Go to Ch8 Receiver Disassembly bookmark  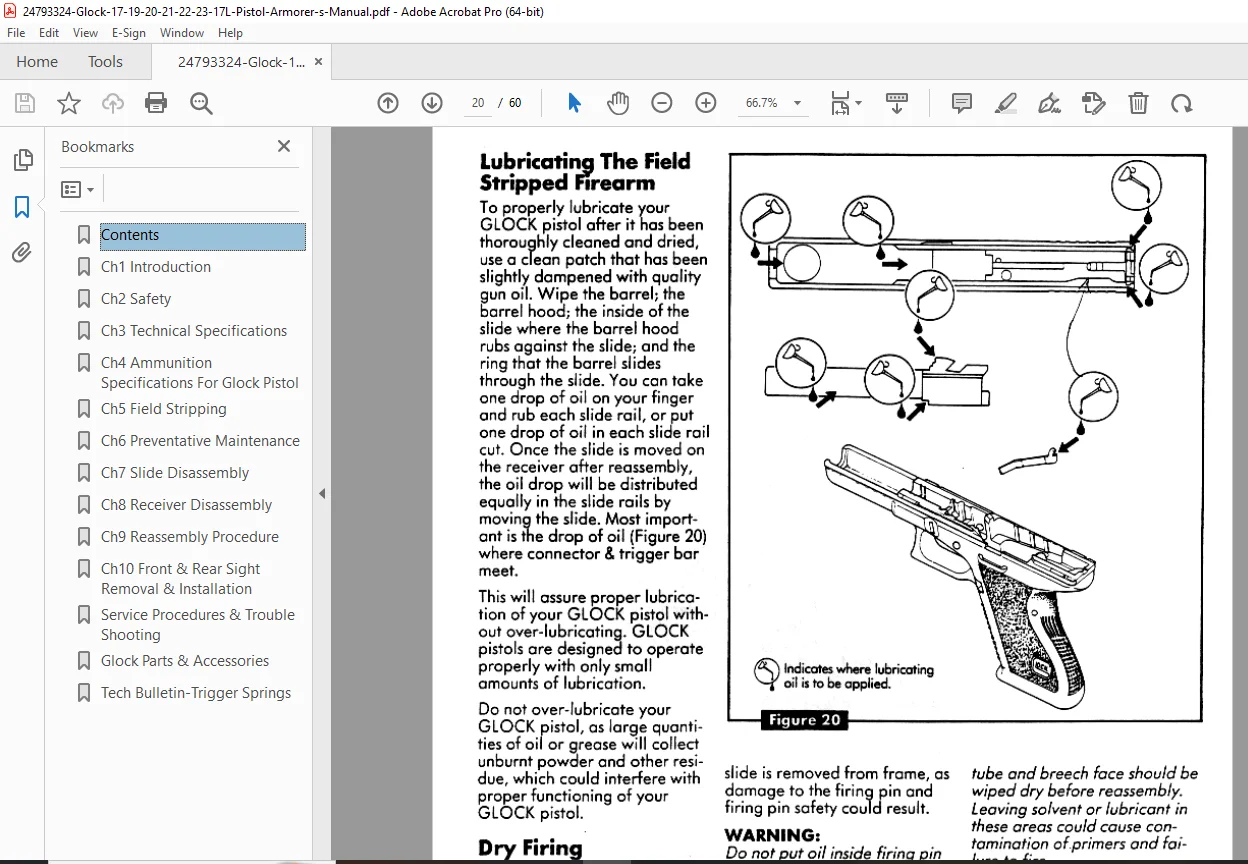coord(186,505)
